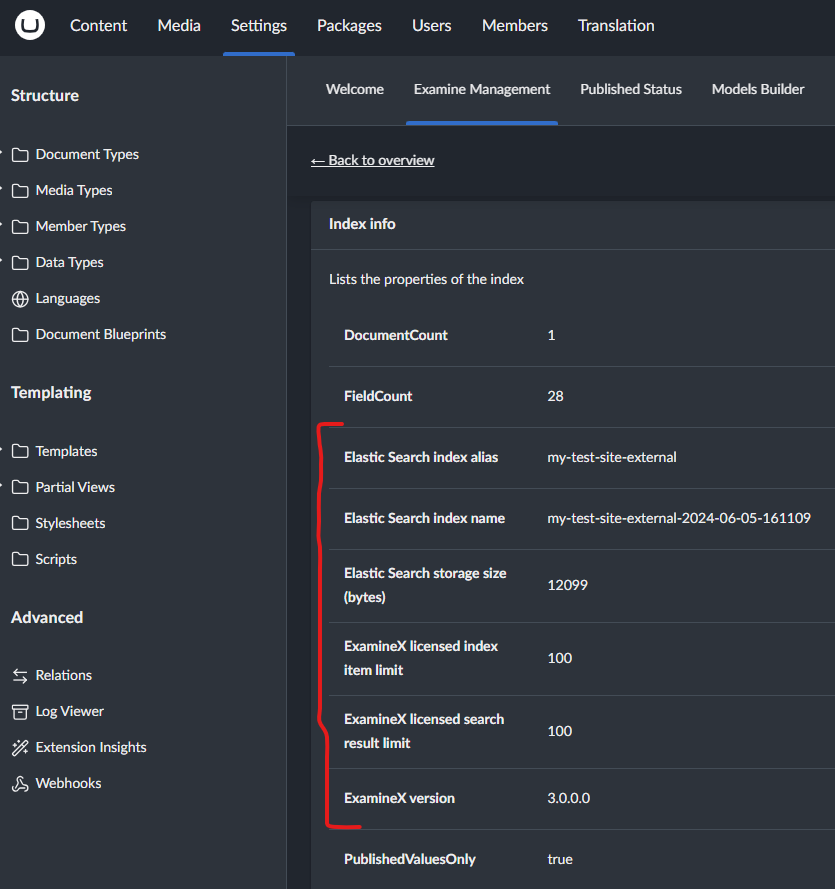The image size is (835, 889).
Task: Select the Examine Management tab
Action: tap(482, 89)
